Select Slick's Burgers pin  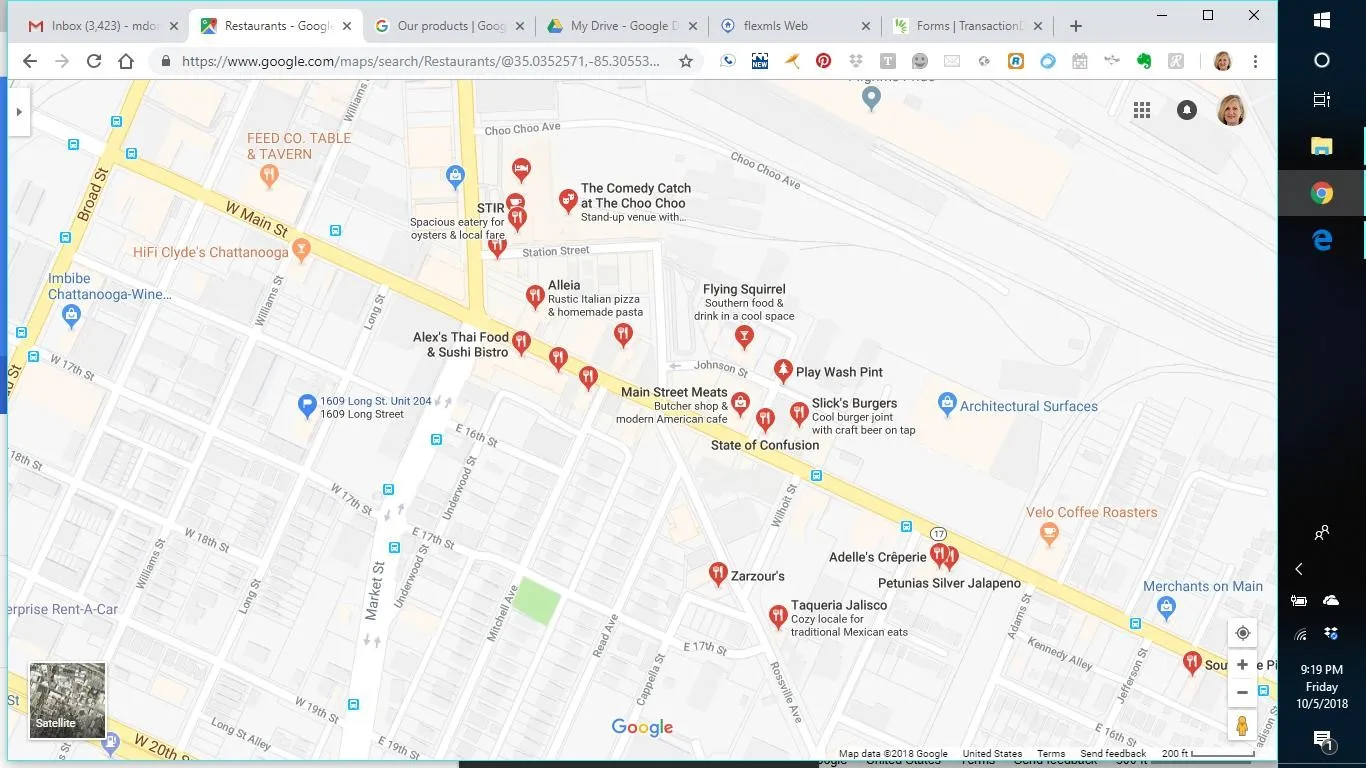799,412
